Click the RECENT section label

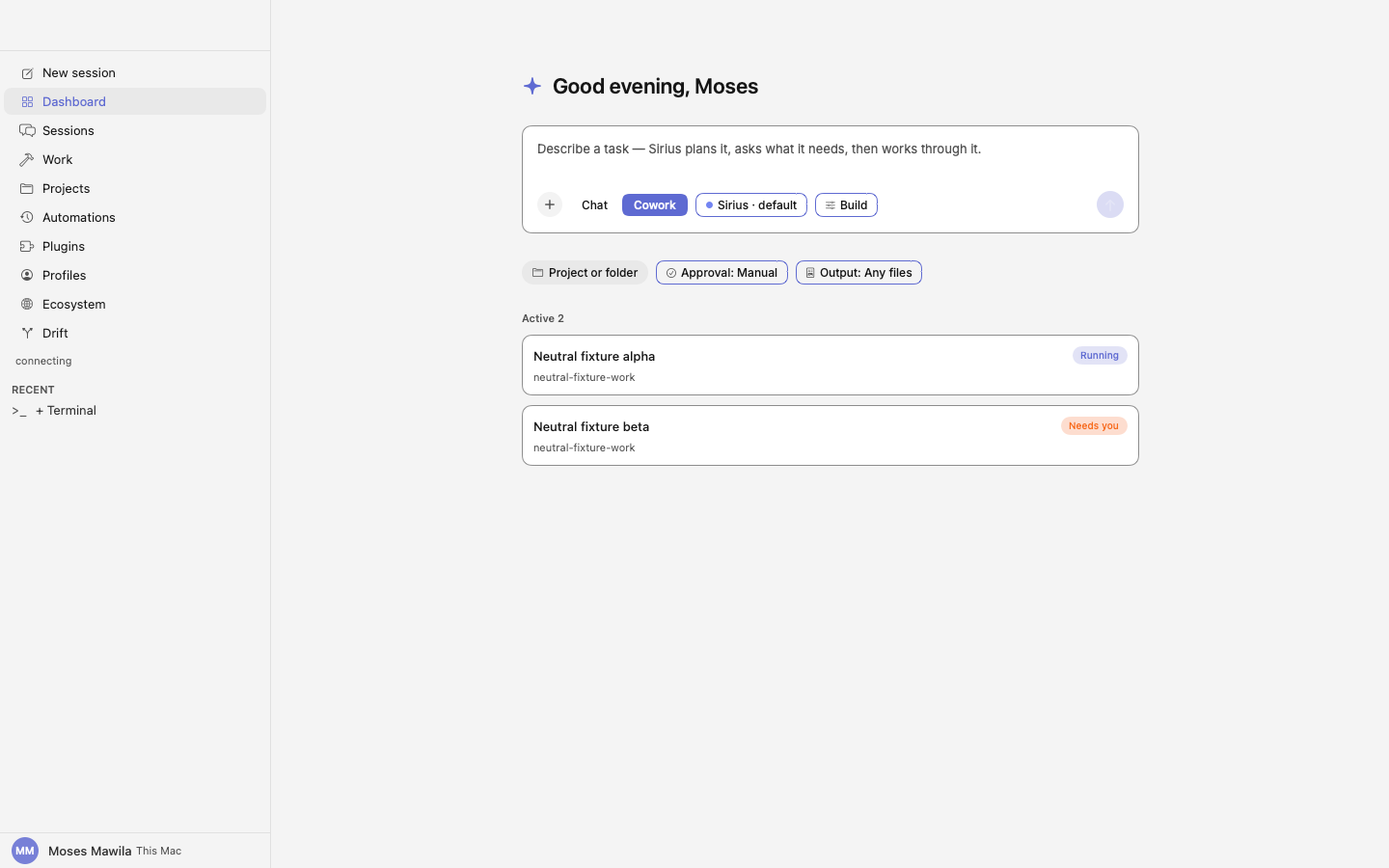pyautogui.click(x=33, y=390)
